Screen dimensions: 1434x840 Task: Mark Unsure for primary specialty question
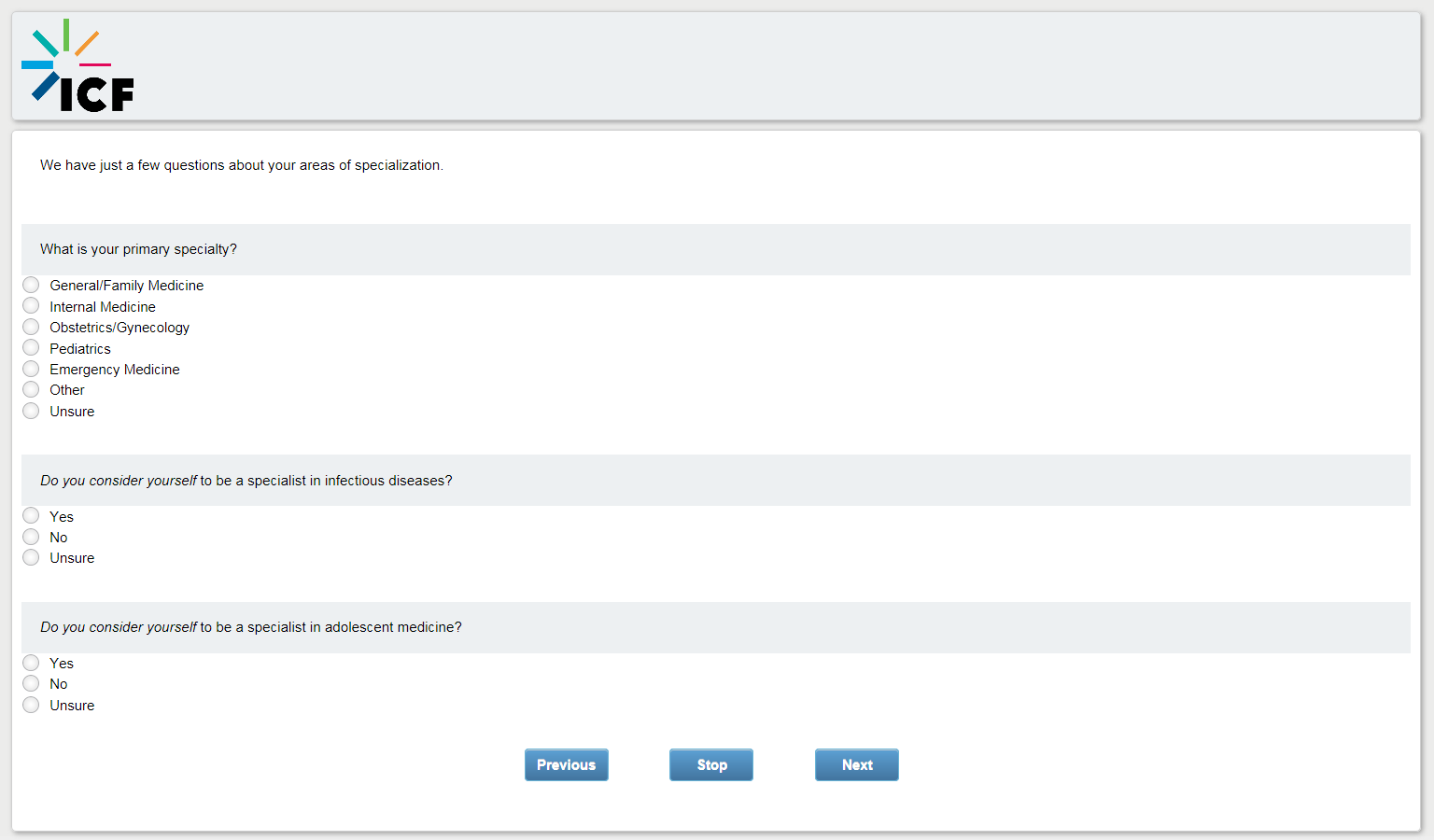pos(31,411)
